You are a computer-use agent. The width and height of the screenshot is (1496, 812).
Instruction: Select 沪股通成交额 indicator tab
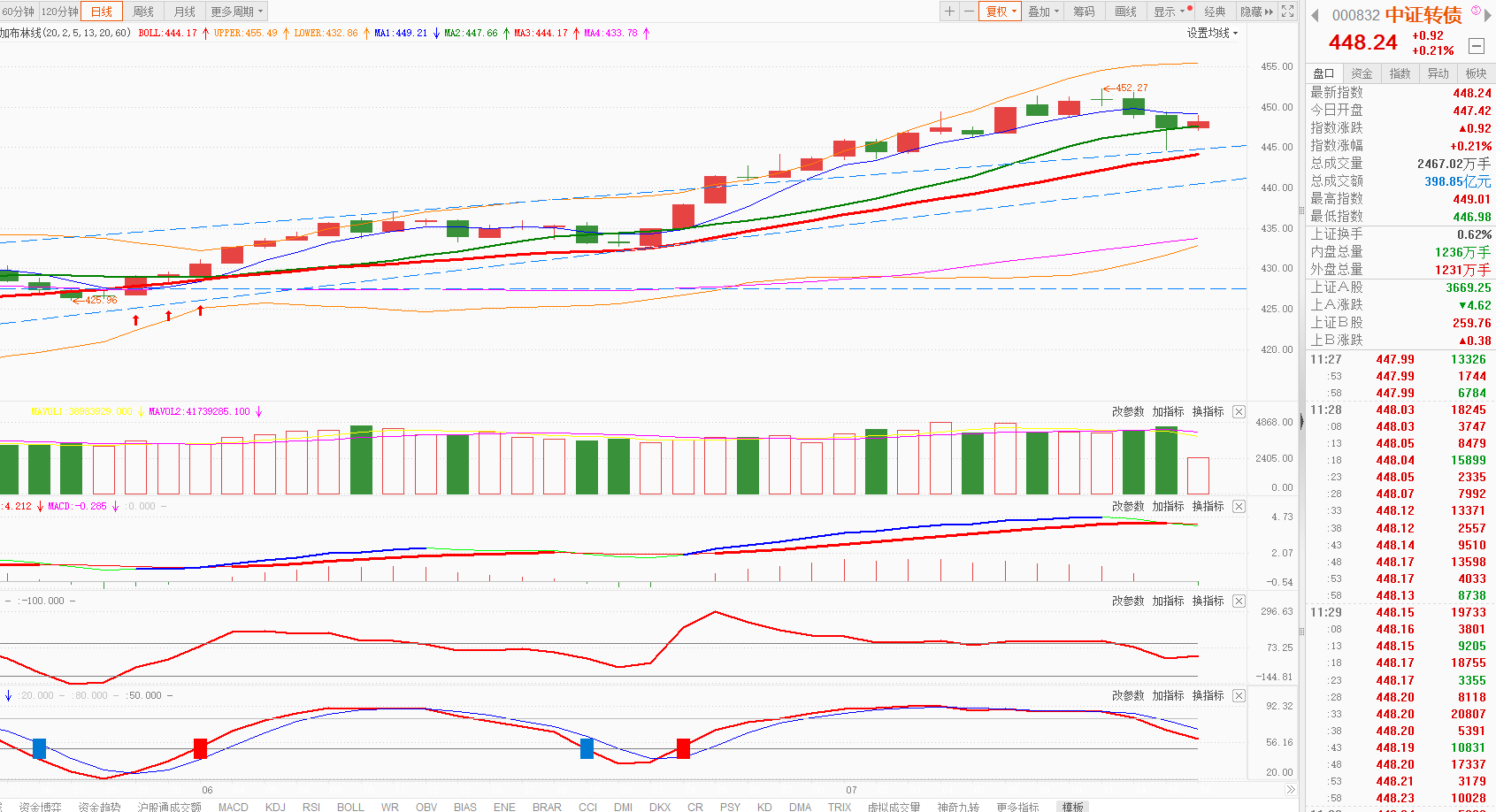point(170,807)
